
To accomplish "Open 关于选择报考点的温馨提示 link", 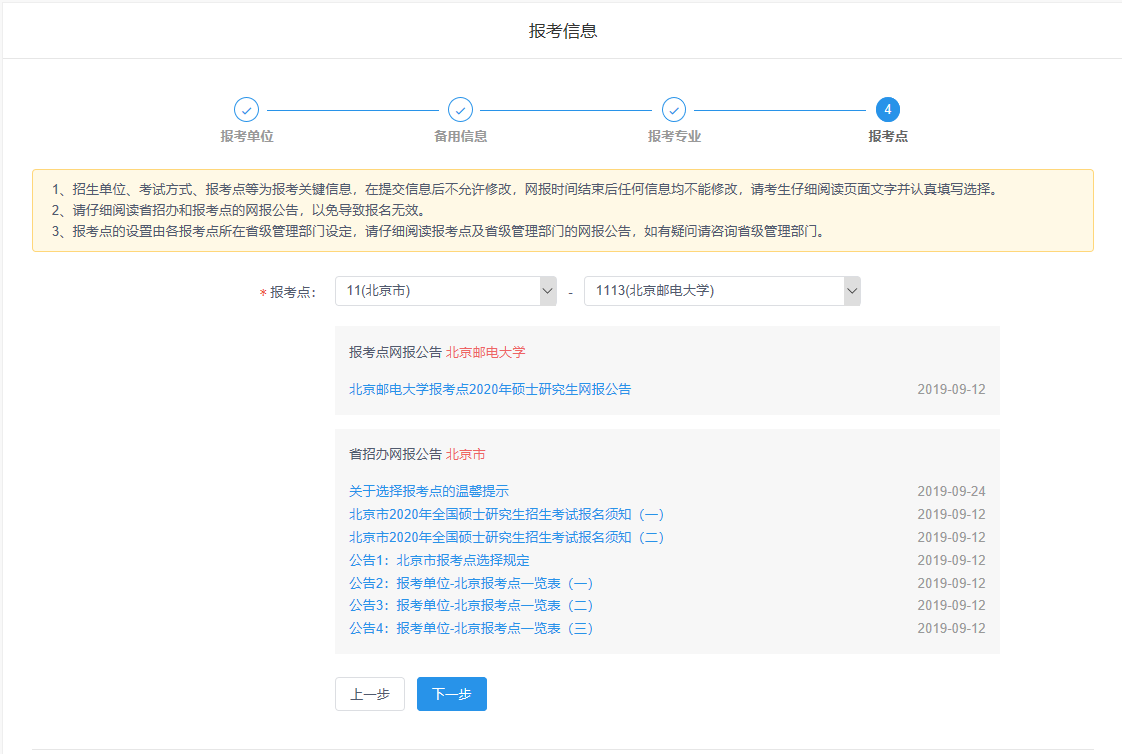I will (x=428, y=491).
